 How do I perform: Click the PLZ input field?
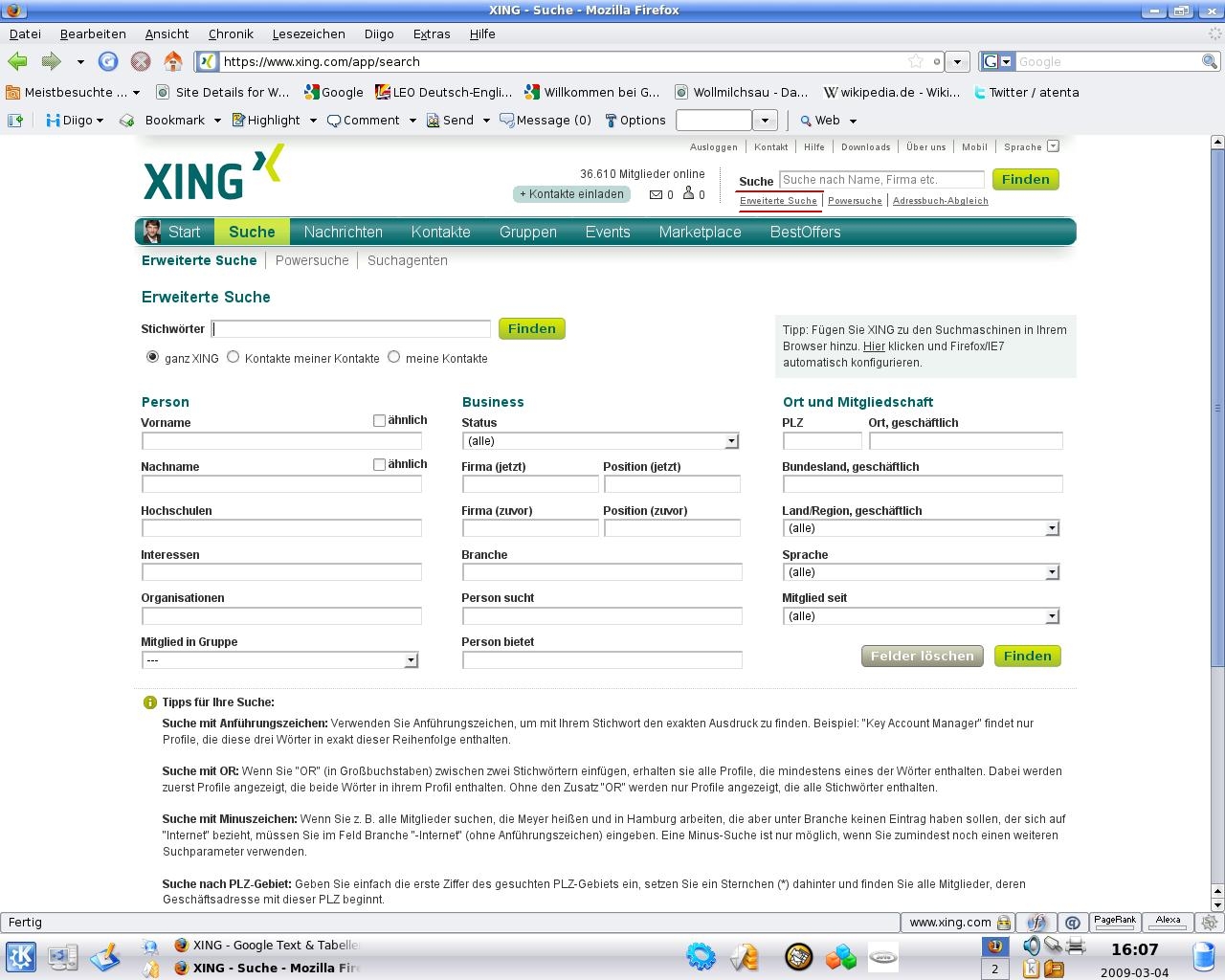[822, 441]
